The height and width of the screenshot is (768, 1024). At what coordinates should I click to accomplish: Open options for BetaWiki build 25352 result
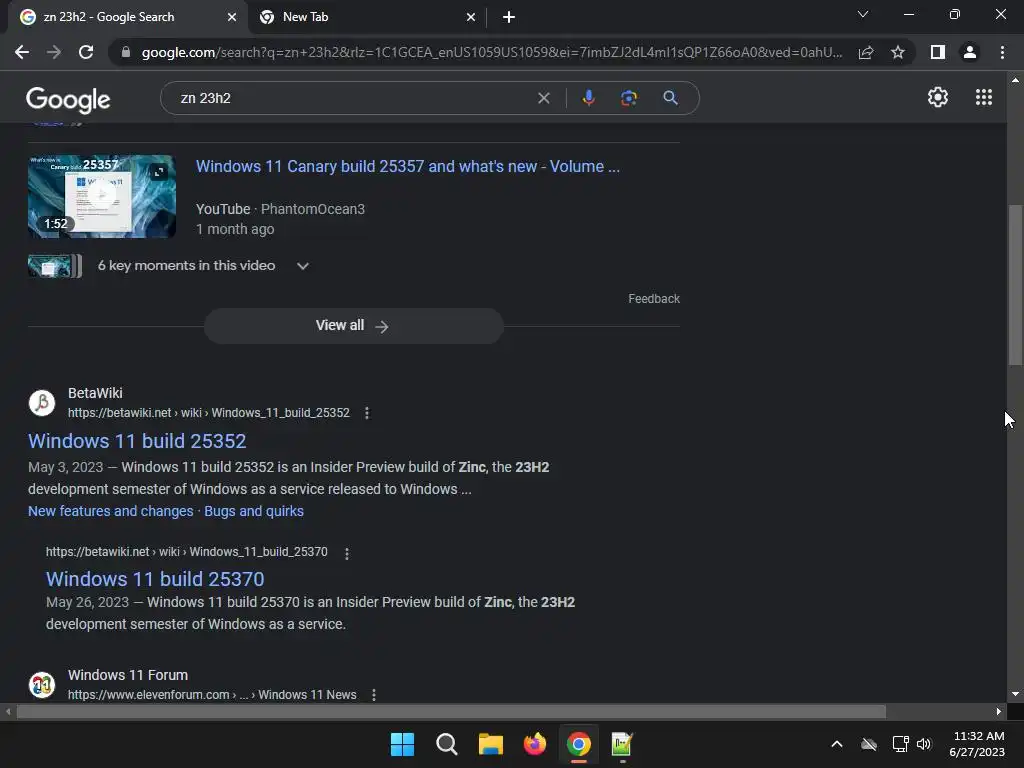(x=367, y=413)
